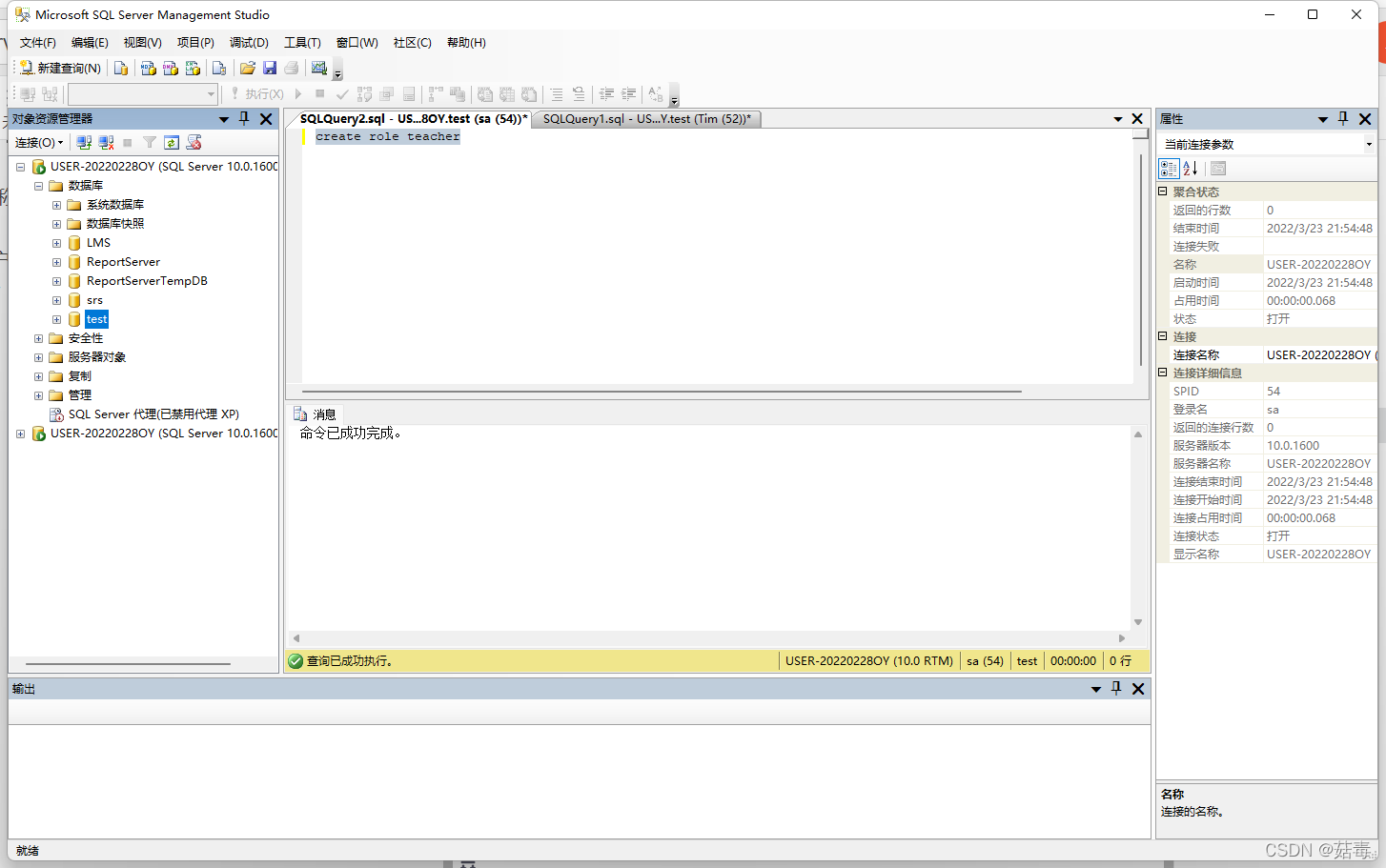
Task: Click the Object Explorer horizontal scrollbar
Action: point(128,664)
